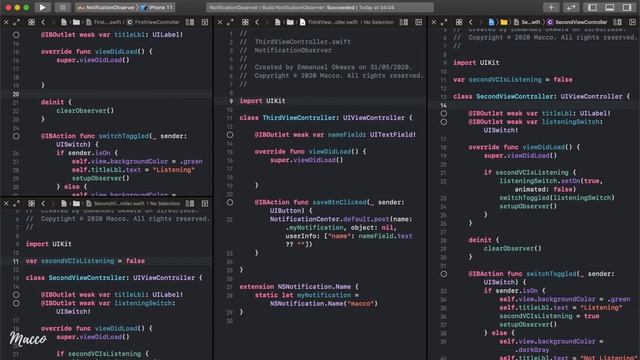Image resolution: width=640 pixels, height=360 pixels.
Task: Toggle the bottom debug area panel
Action: click(609, 7)
